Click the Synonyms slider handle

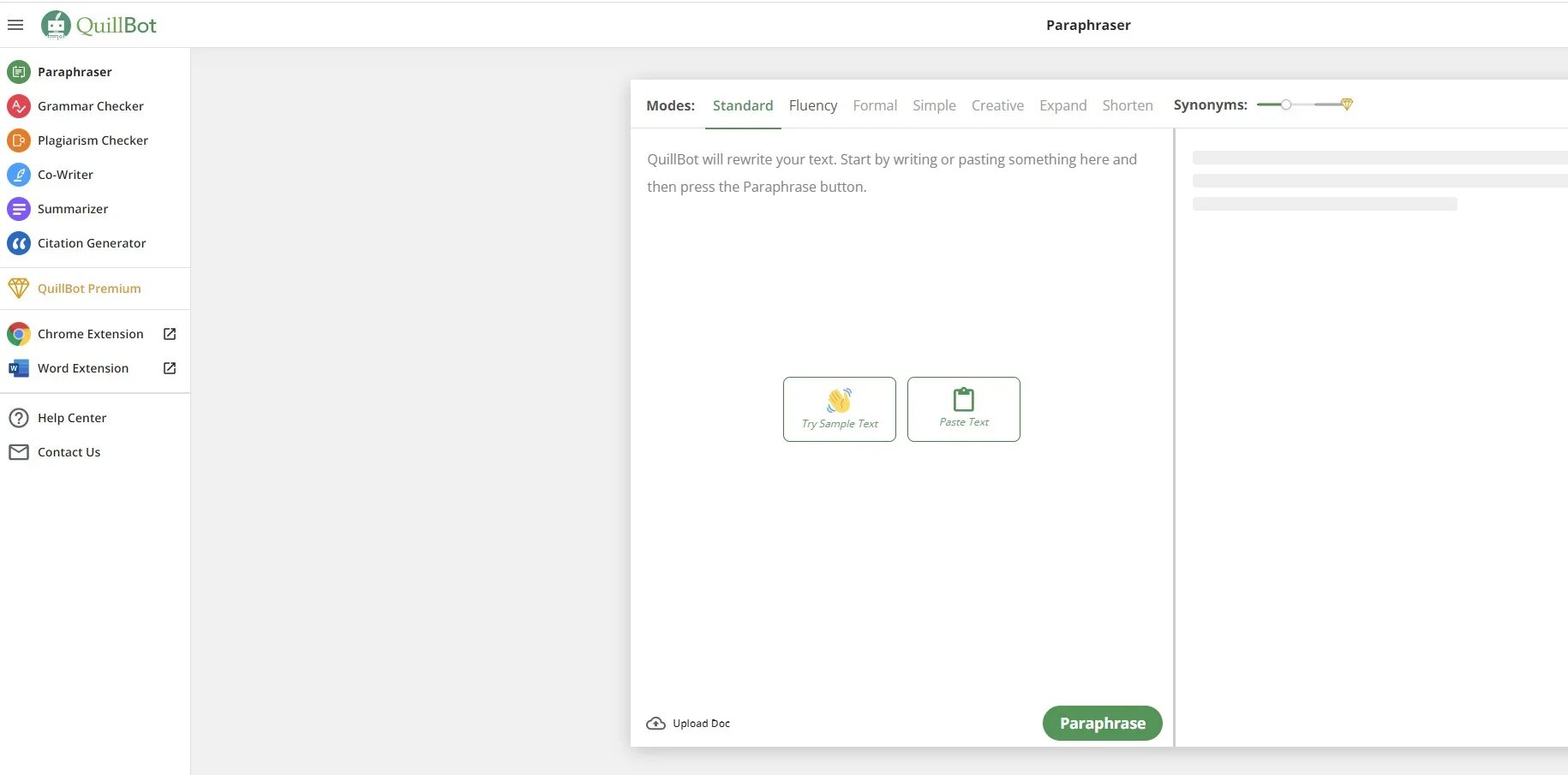tap(1286, 104)
